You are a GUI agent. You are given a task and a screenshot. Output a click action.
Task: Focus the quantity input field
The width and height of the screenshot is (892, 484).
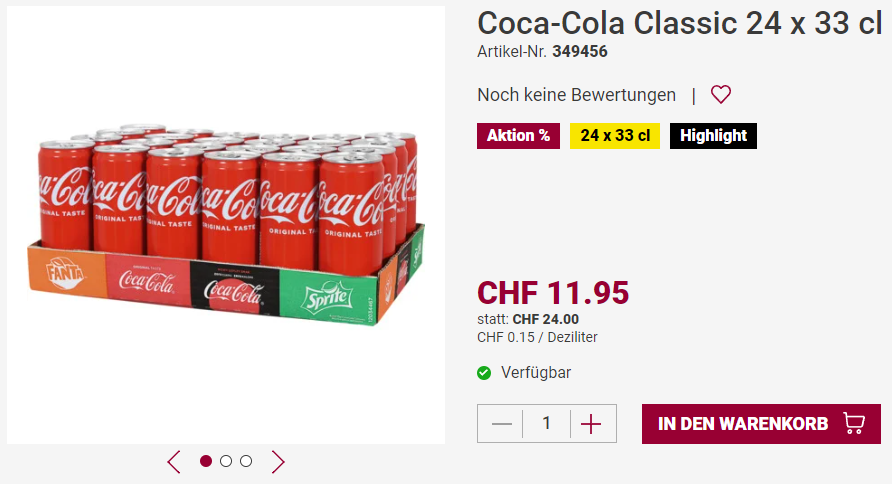546,424
